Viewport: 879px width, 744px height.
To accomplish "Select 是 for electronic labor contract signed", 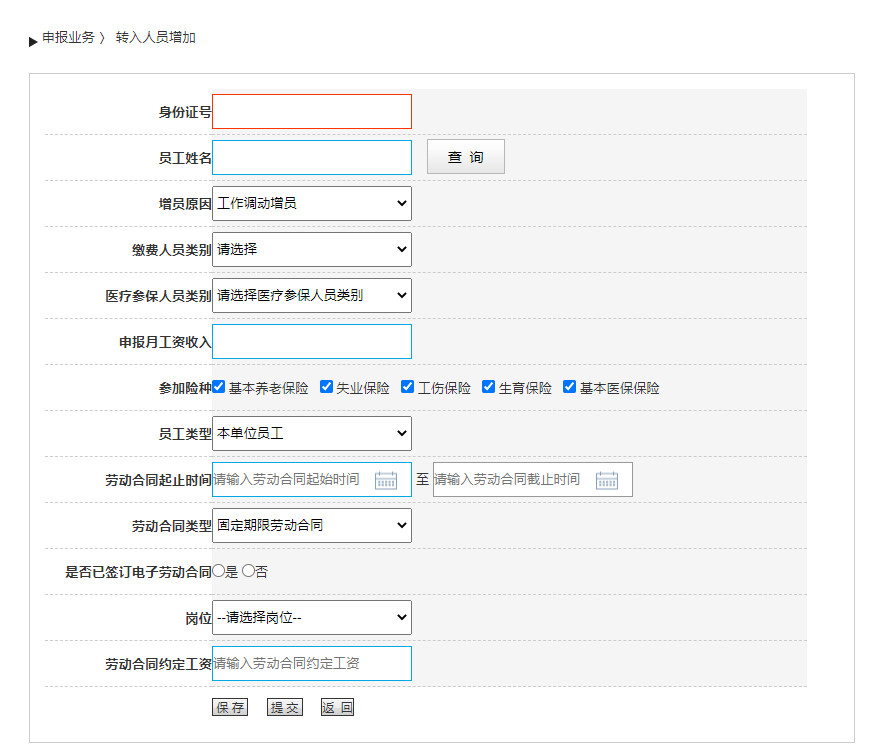I will click(218, 571).
